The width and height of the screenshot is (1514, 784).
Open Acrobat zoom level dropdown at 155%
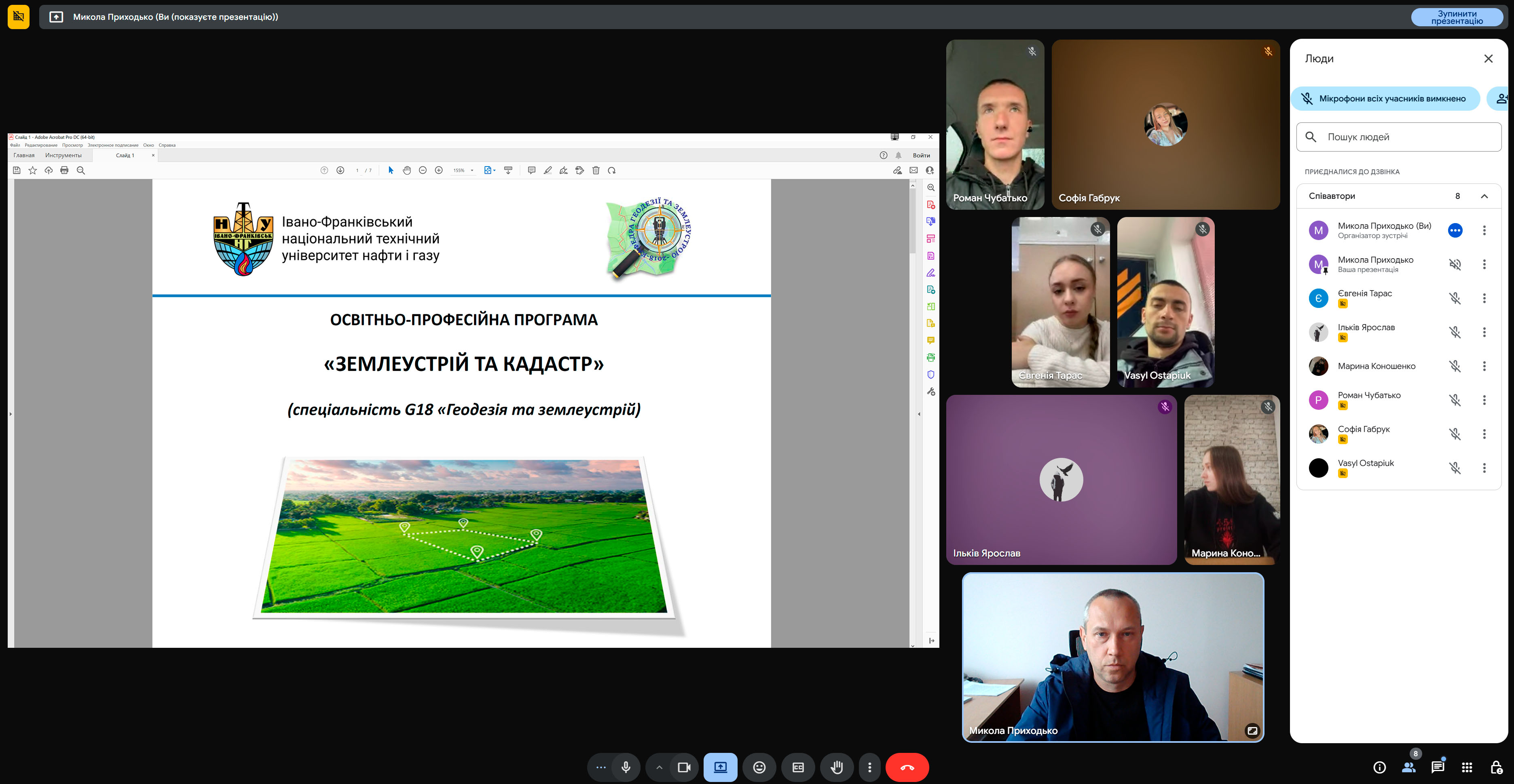point(472,170)
